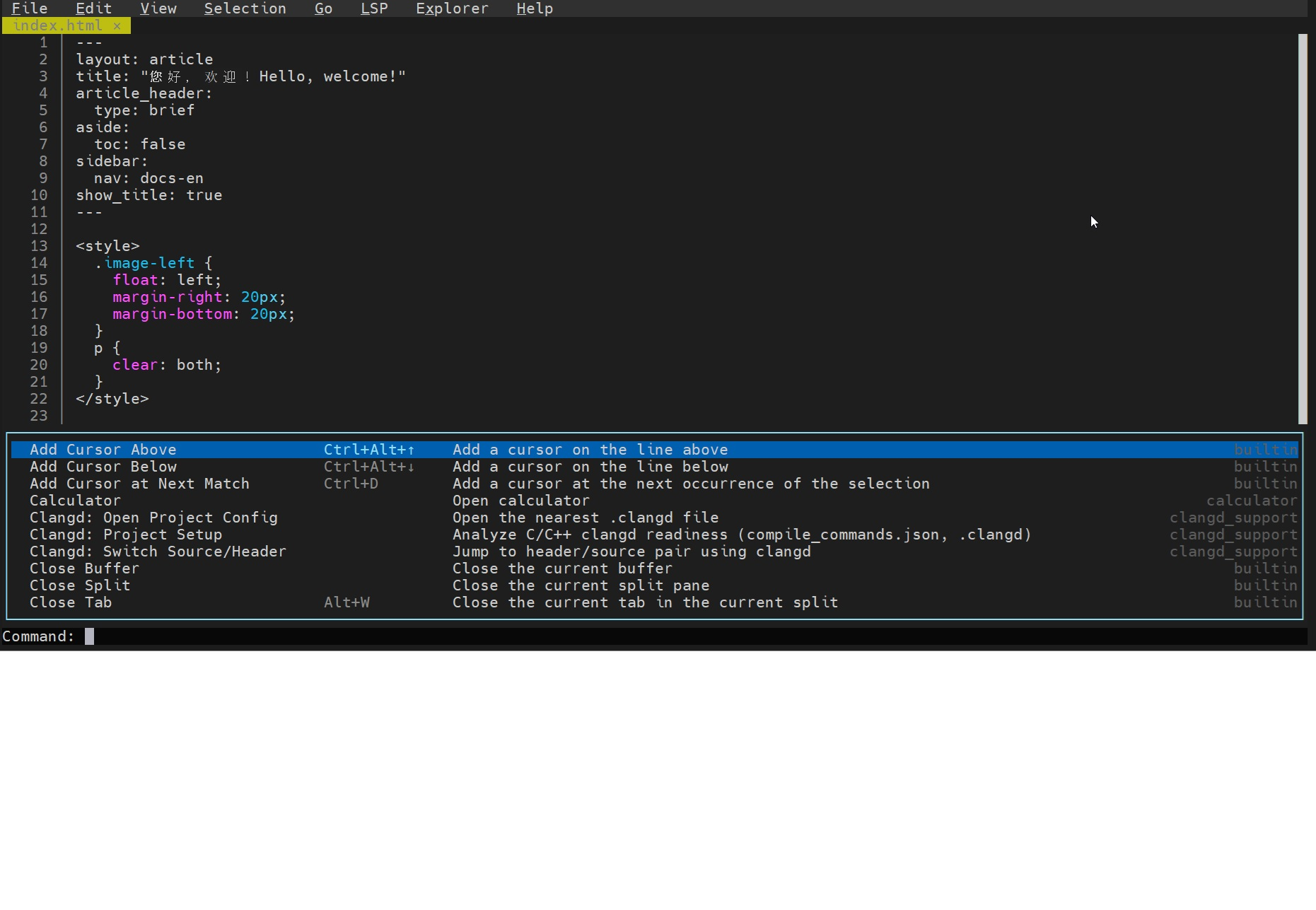Run the Add Cursor Above command
The width and height of the screenshot is (1316, 910).
103,450
